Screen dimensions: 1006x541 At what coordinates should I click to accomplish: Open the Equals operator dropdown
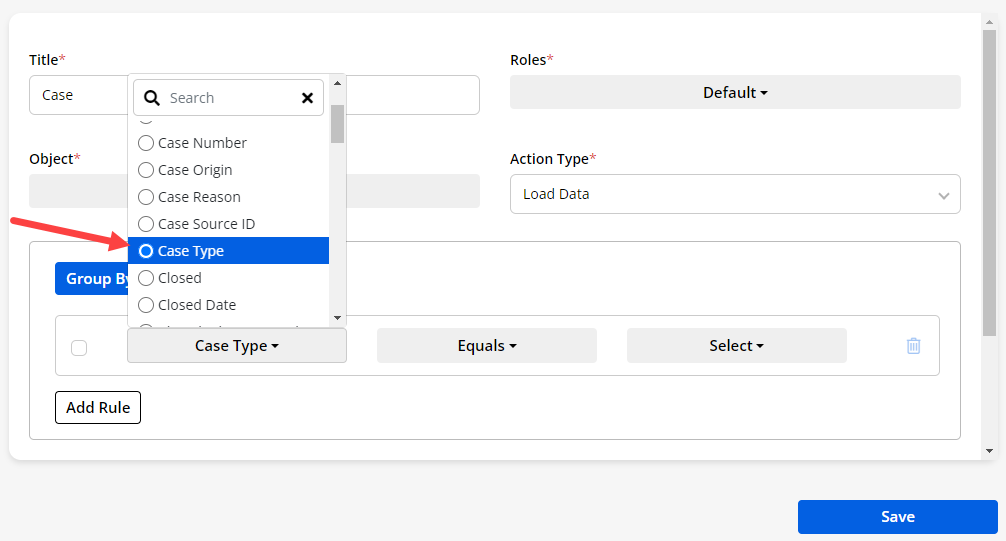click(x=487, y=346)
